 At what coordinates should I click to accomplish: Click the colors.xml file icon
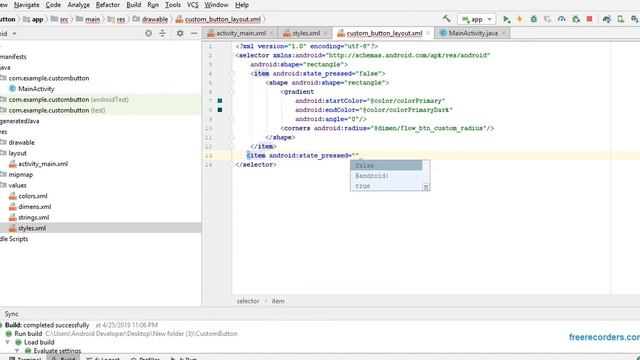tap(13, 196)
